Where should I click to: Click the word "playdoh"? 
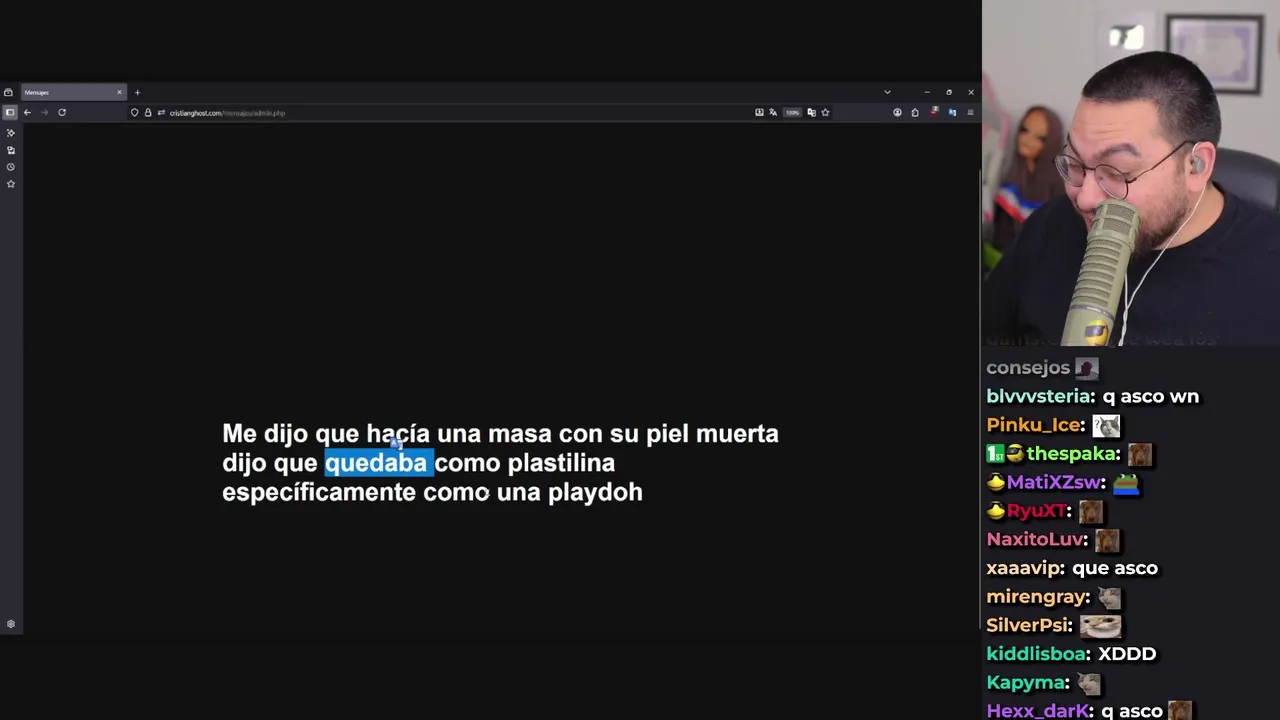pyautogui.click(x=595, y=492)
